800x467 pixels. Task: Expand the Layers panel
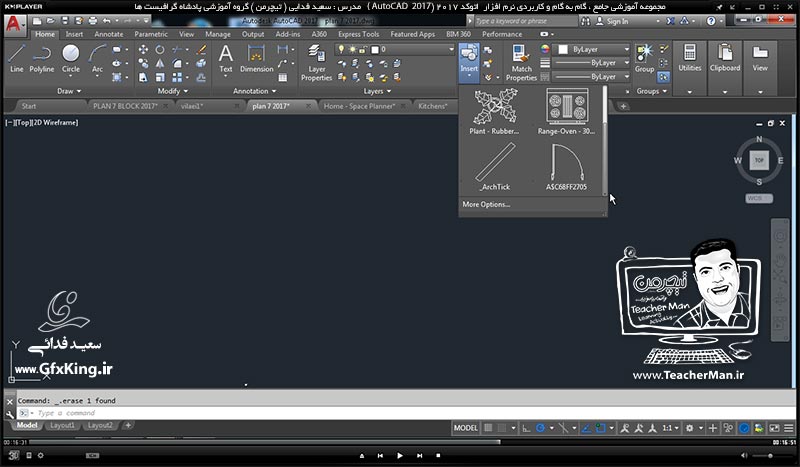pos(377,91)
